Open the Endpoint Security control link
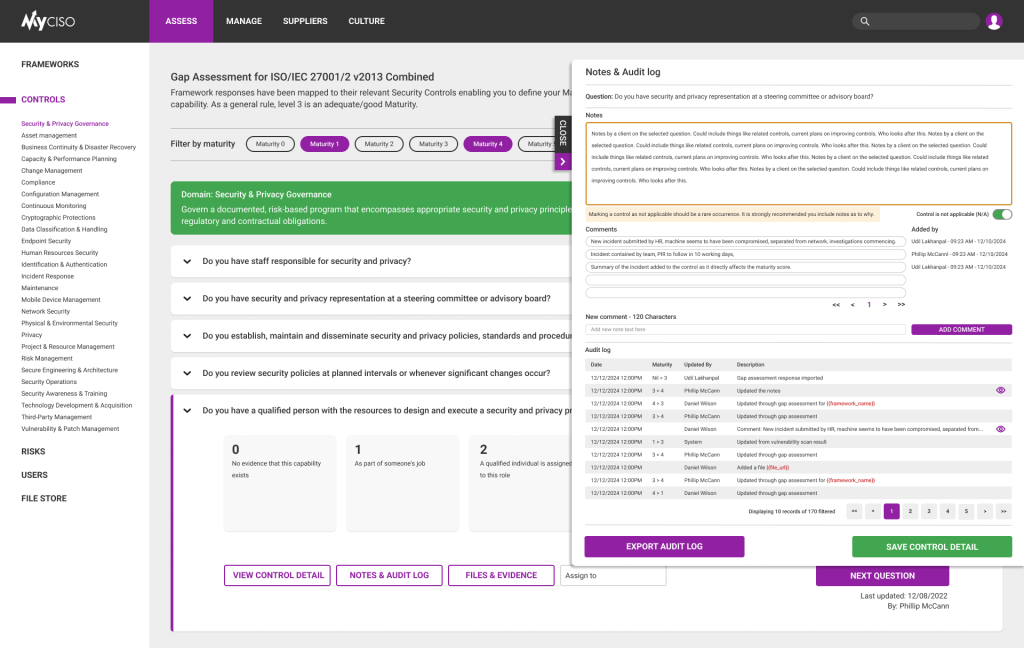Viewport: 1024px width, 648px height. point(44,240)
